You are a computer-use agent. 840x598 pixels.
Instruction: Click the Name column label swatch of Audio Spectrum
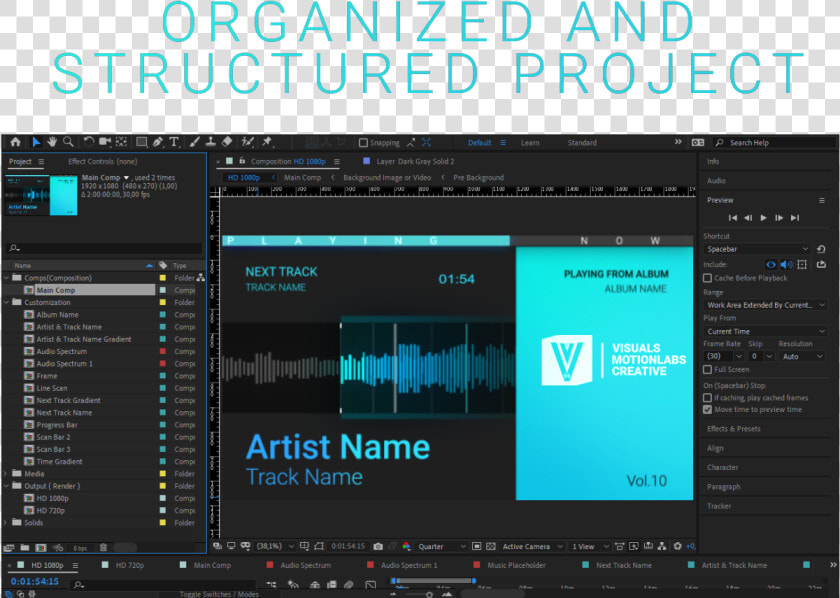coord(162,352)
